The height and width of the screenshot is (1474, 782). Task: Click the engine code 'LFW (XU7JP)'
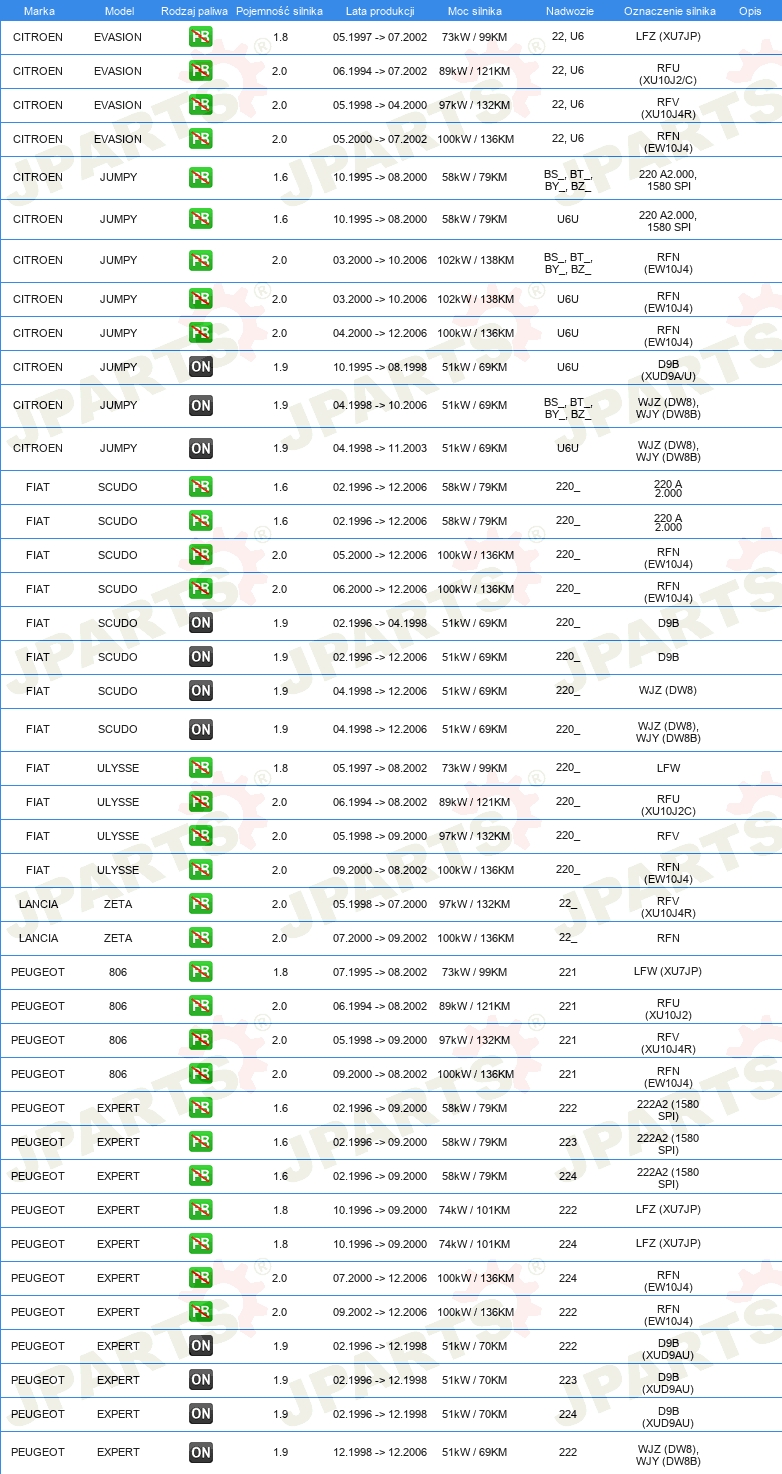pos(668,972)
